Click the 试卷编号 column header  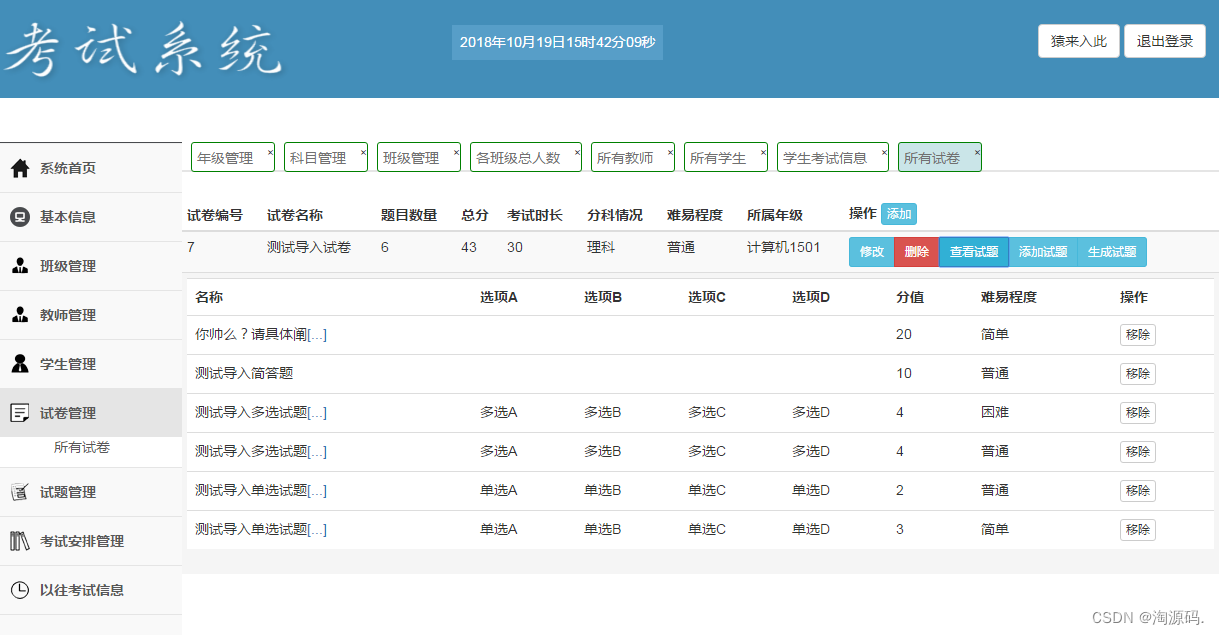[215, 215]
